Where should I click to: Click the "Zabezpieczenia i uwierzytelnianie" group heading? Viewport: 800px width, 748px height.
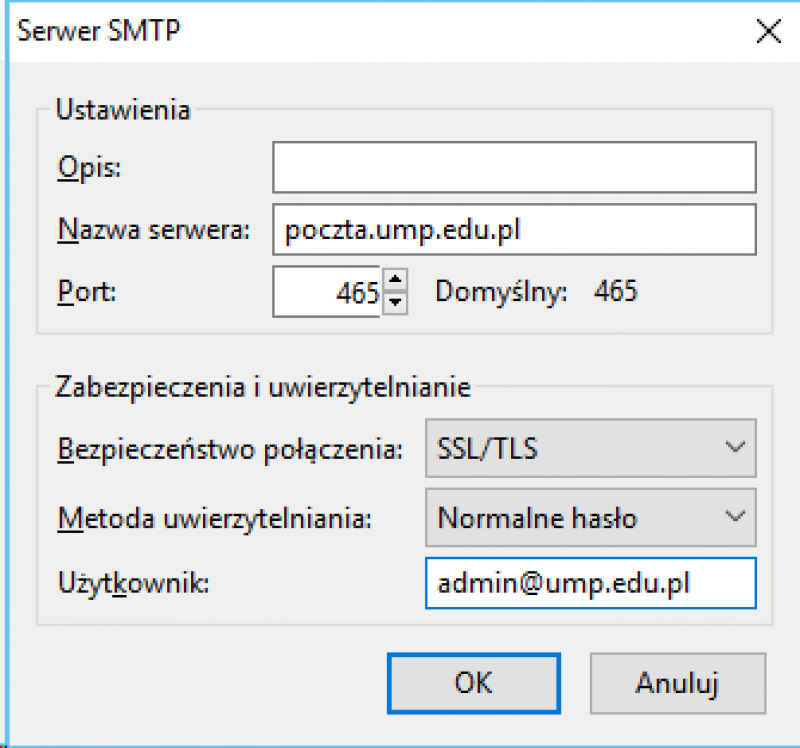coord(262,386)
